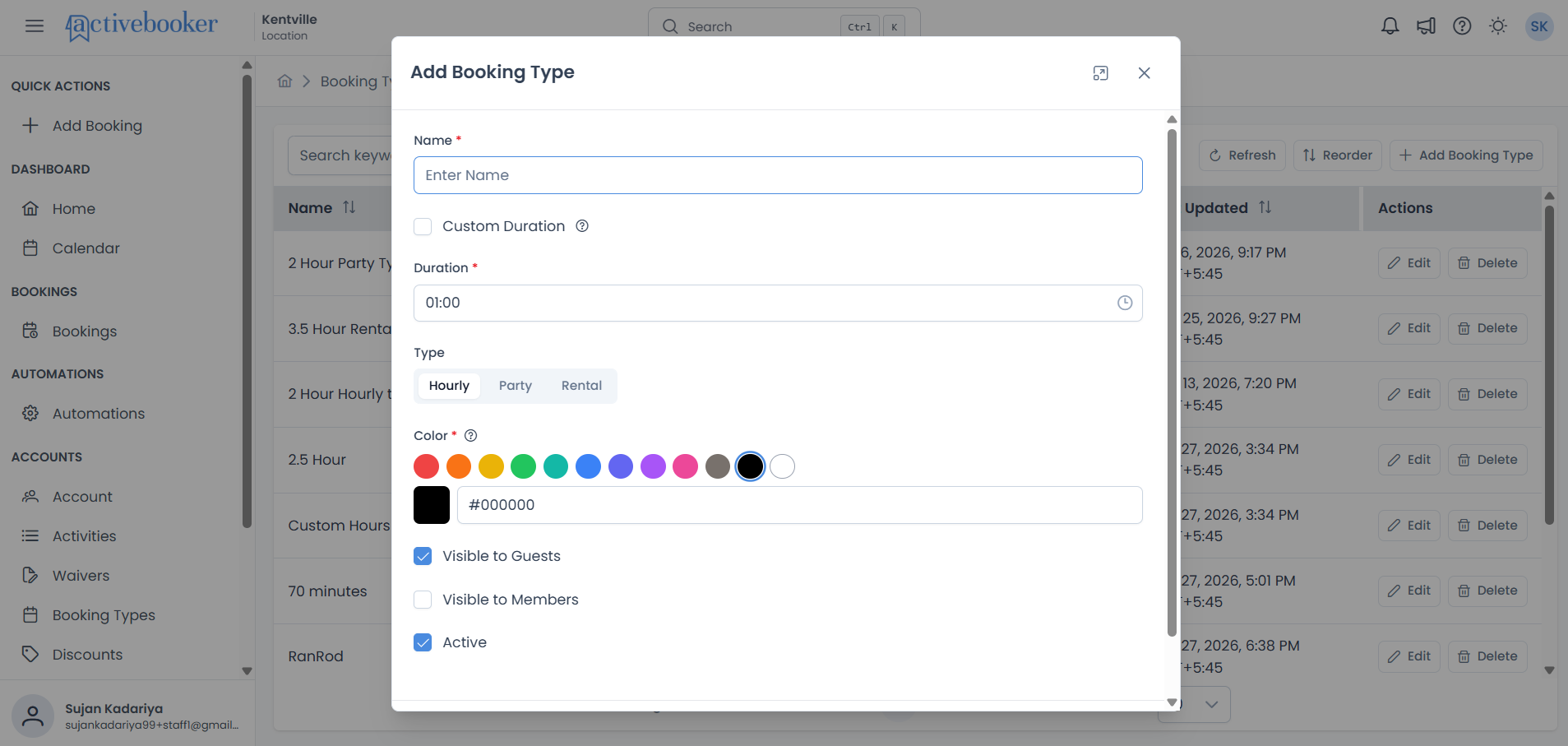Viewport: 1568px width, 746px height.
Task: Toggle the Custom Duration checkbox
Action: click(423, 226)
